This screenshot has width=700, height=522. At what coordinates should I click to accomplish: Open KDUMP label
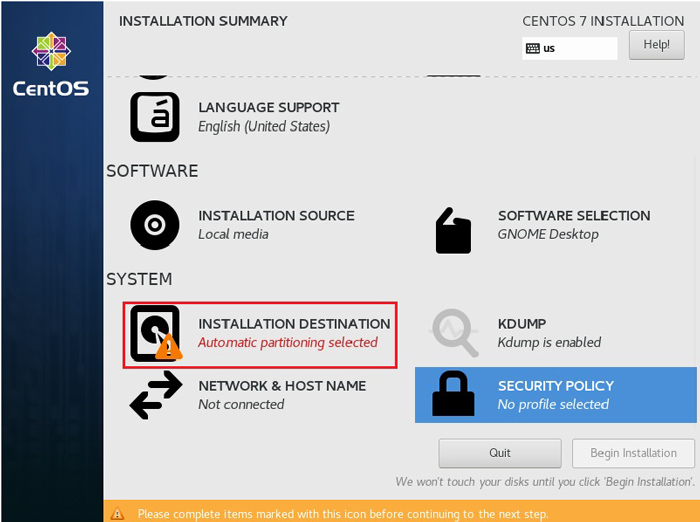[x=522, y=324]
